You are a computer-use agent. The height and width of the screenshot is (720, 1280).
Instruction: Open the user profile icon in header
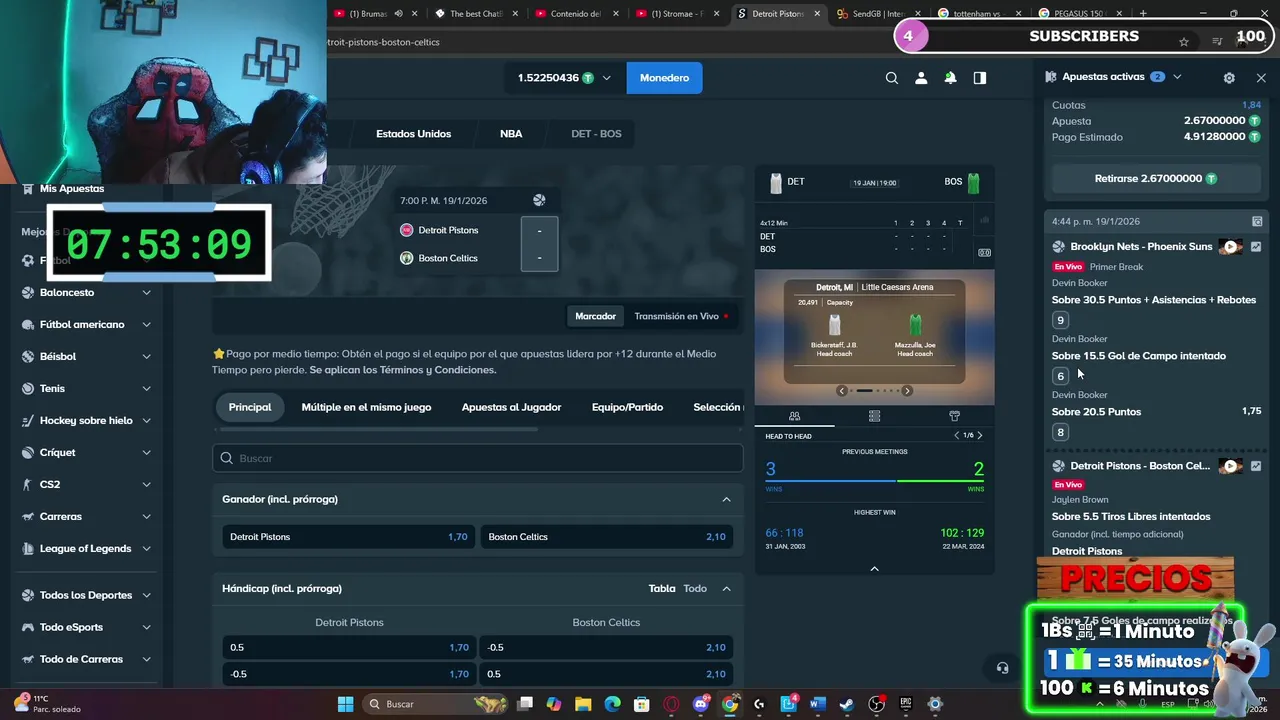(921, 78)
